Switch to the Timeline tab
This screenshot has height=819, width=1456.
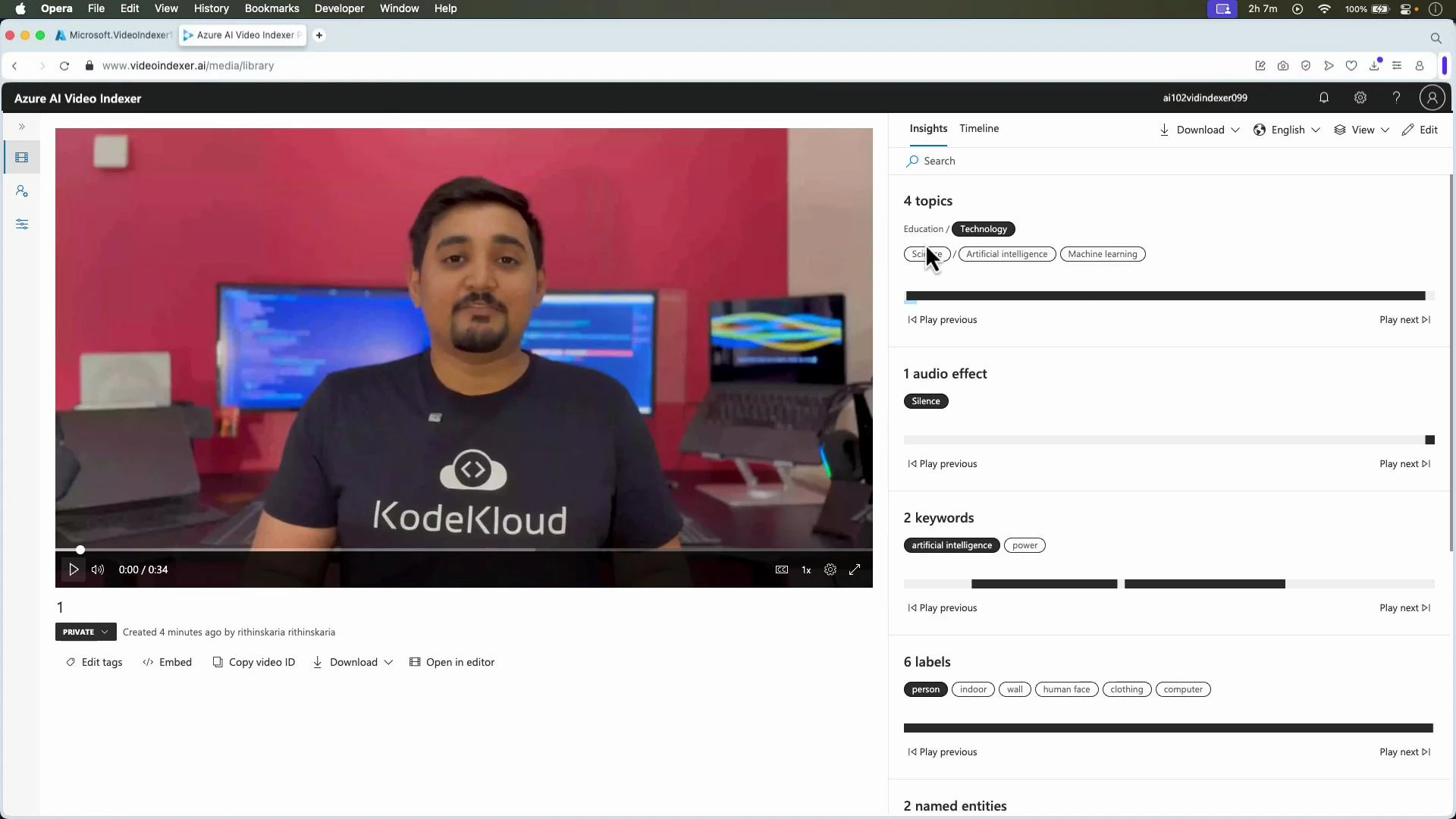click(979, 128)
